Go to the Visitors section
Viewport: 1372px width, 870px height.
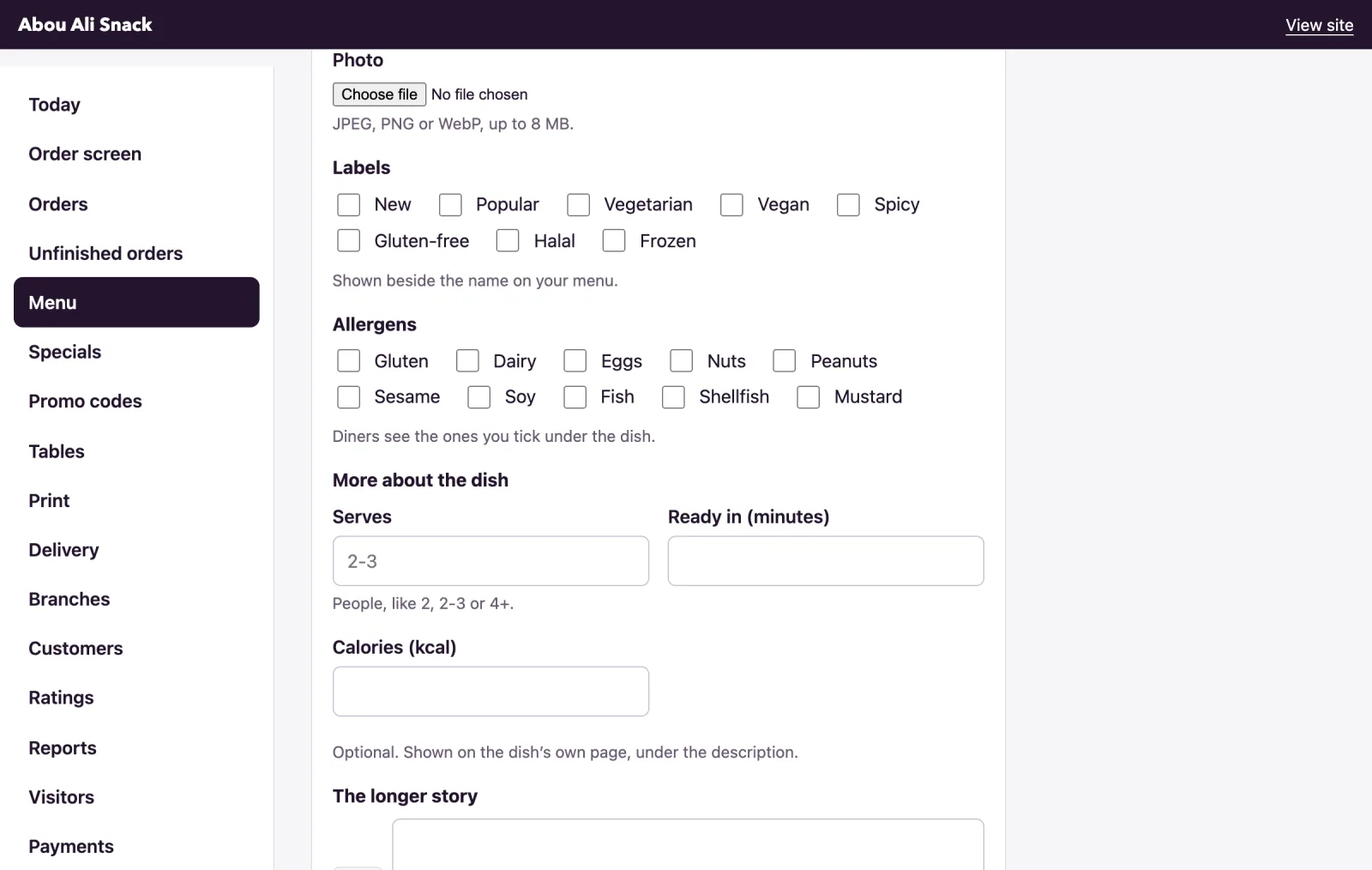(x=136, y=797)
